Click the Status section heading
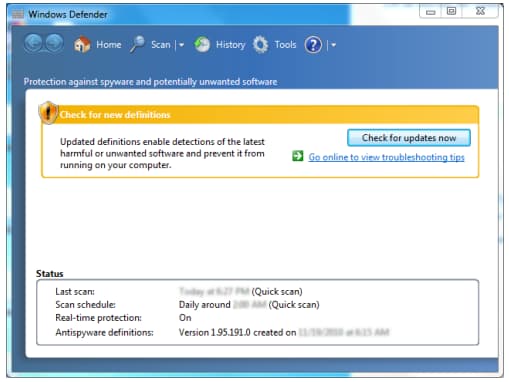The height and width of the screenshot is (382, 509). pos(49,274)
